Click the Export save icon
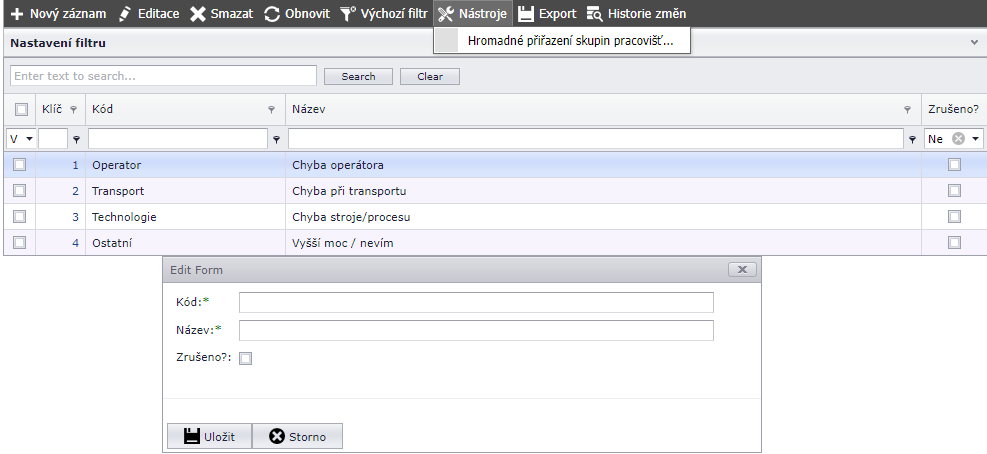Screen dimensions: 987x454 click(x=526, y=14)
